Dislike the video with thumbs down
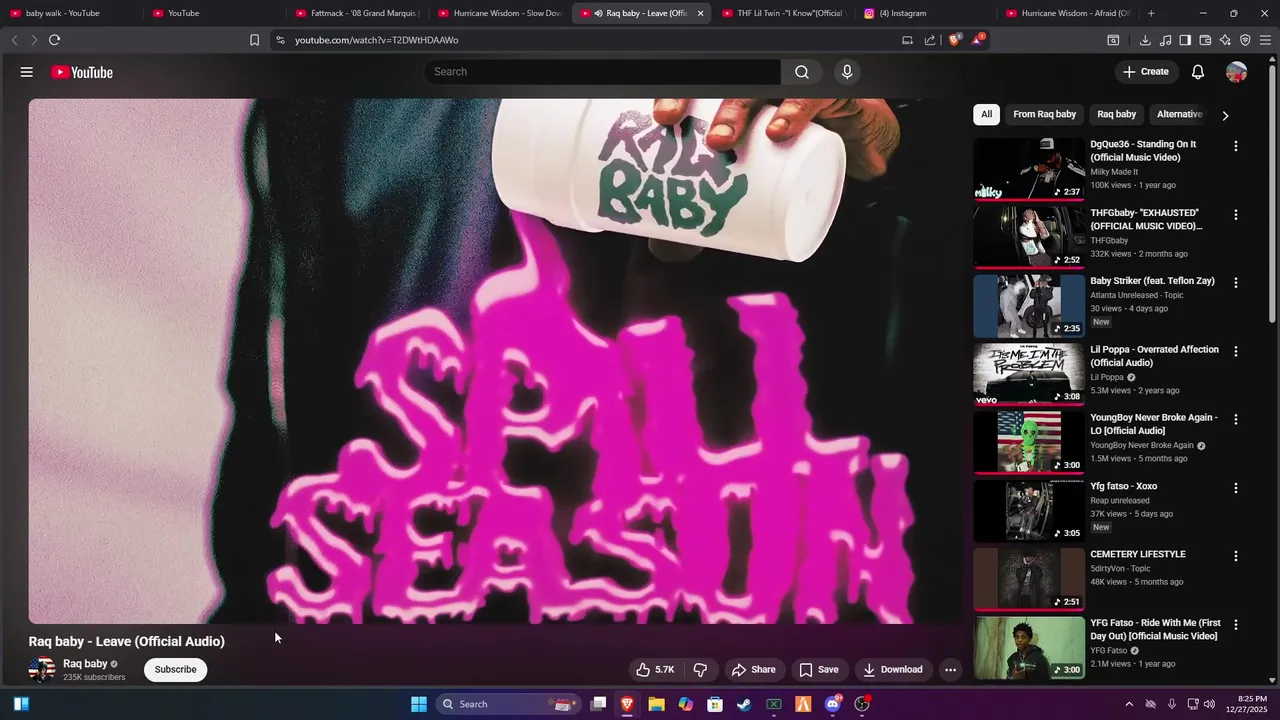 [x=701, y=670]
